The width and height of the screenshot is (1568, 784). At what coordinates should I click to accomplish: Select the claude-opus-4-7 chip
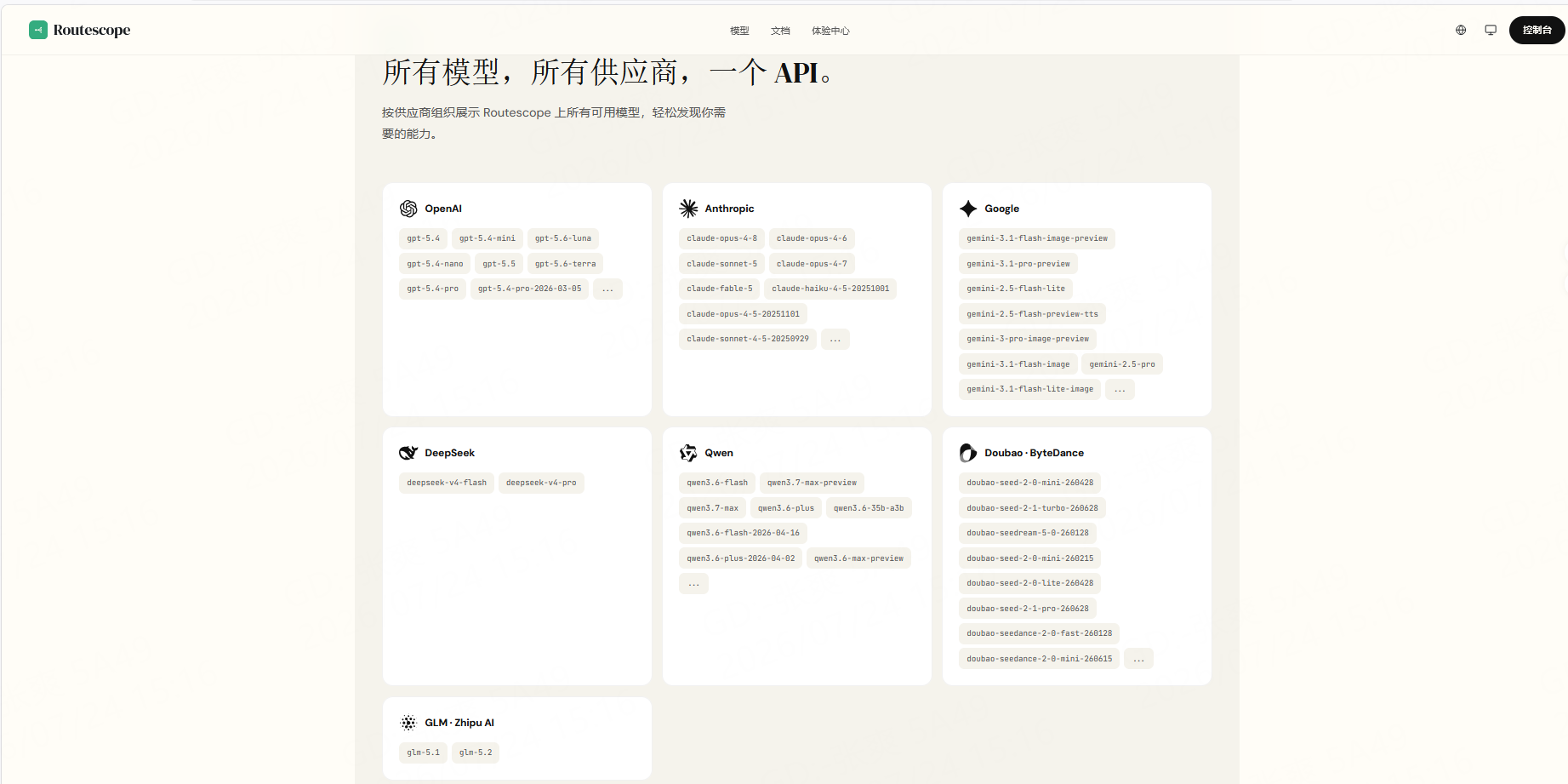(812, 264)
